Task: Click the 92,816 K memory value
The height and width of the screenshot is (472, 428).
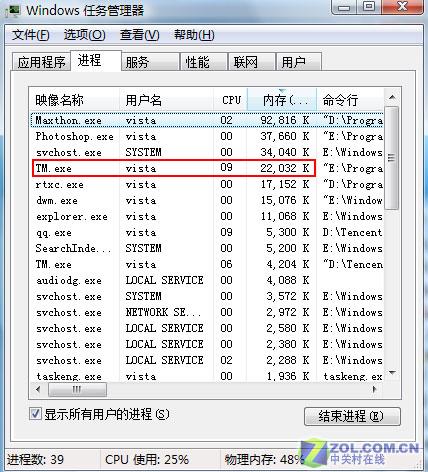Action: point(285,120)
